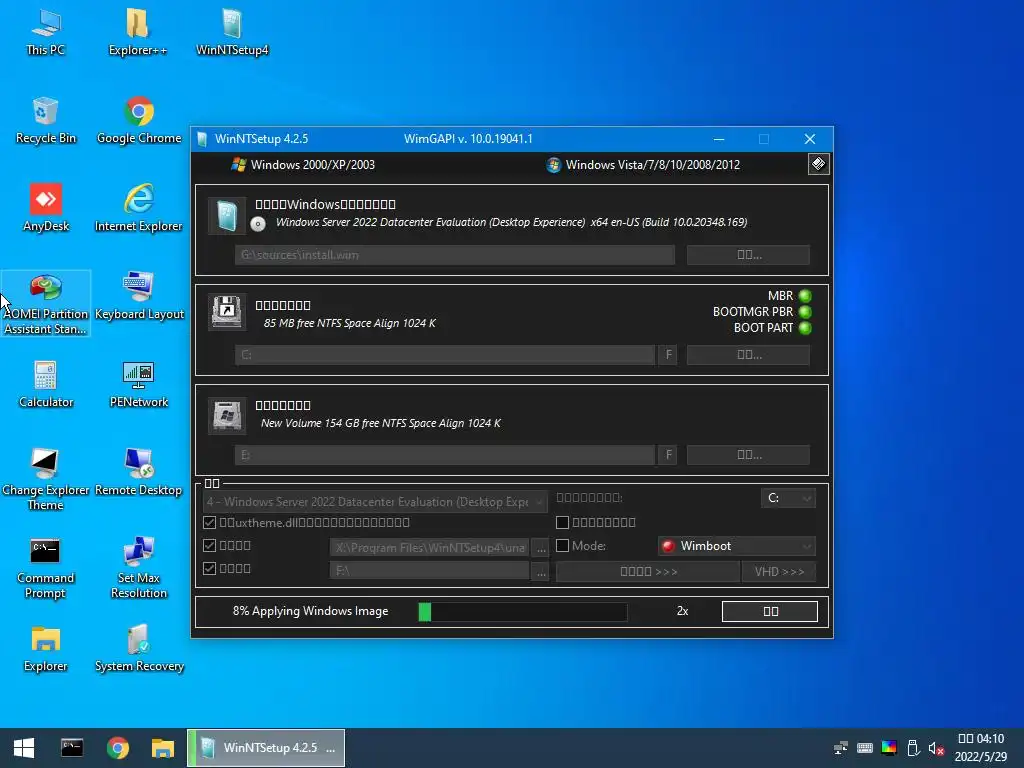Click the Windows install source box icon

coord(227,216)
